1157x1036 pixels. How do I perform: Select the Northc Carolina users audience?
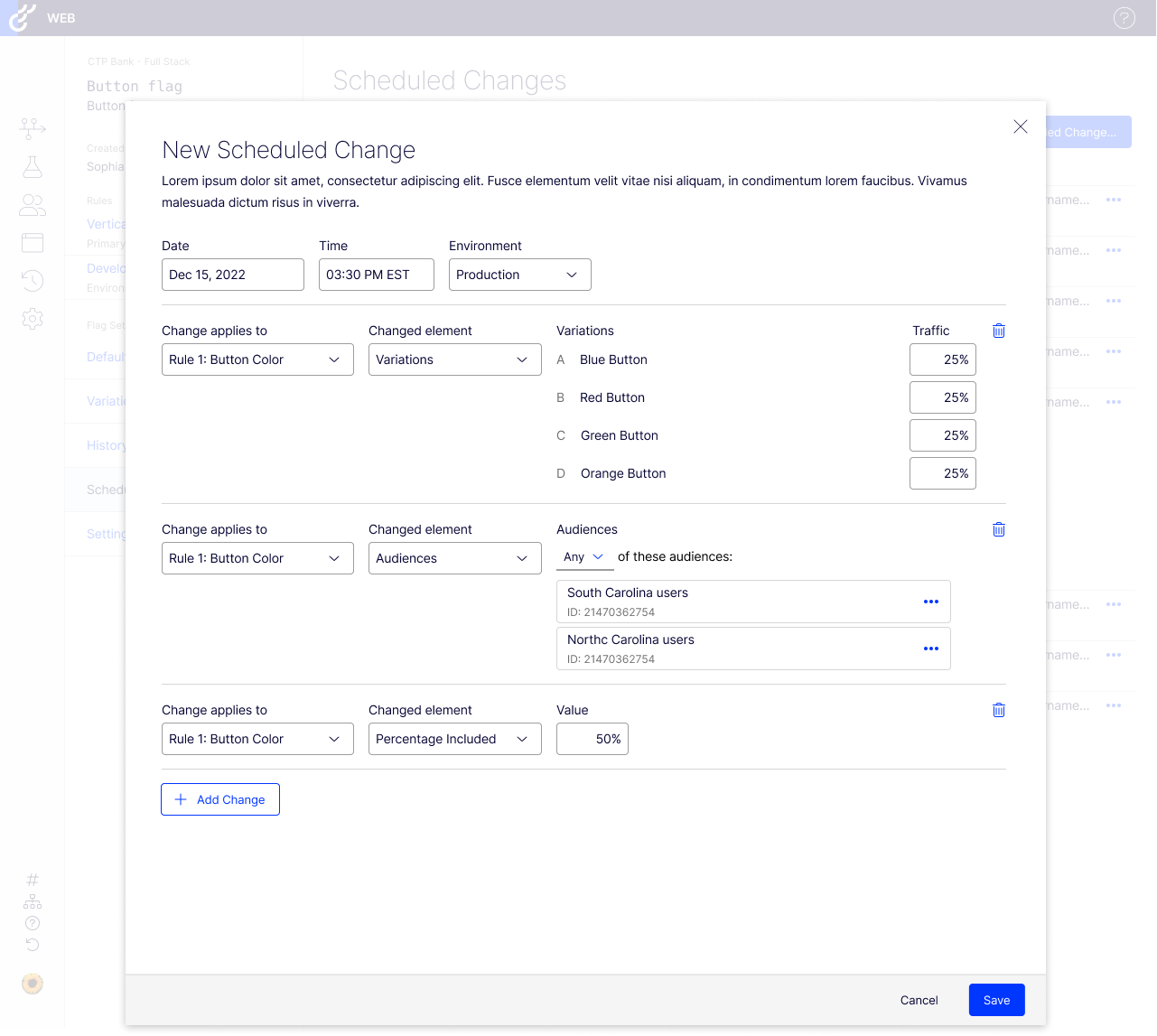pos(753,649)
